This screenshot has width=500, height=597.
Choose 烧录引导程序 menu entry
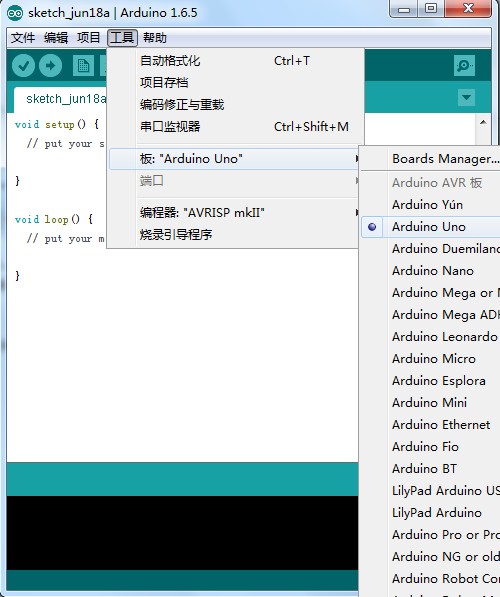tap(234, 235)
